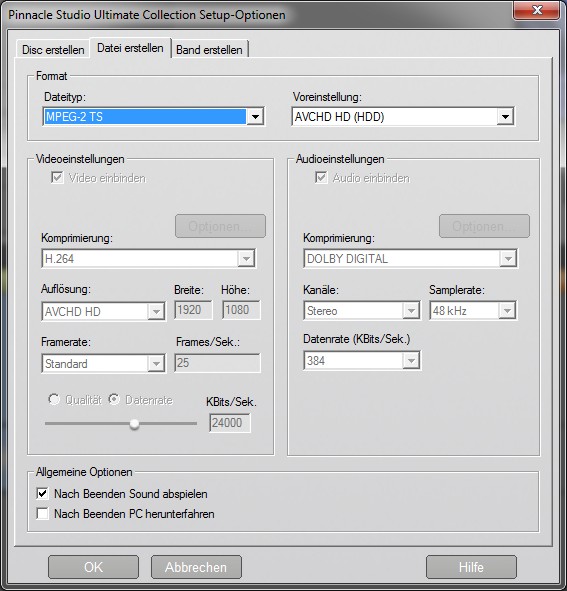Image resolution: width=567 pixels, height=591 pixels.
Task: Toggle the Video einbinden checkbox
Action: coord(57,178)
